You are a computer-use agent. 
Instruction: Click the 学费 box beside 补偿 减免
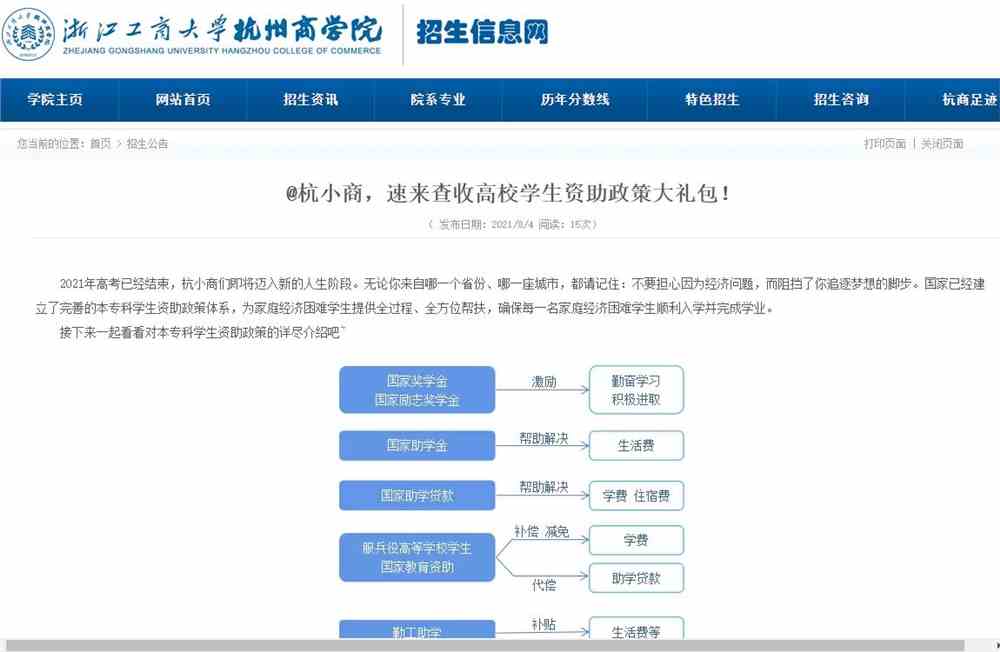click(x=636, y=540)
